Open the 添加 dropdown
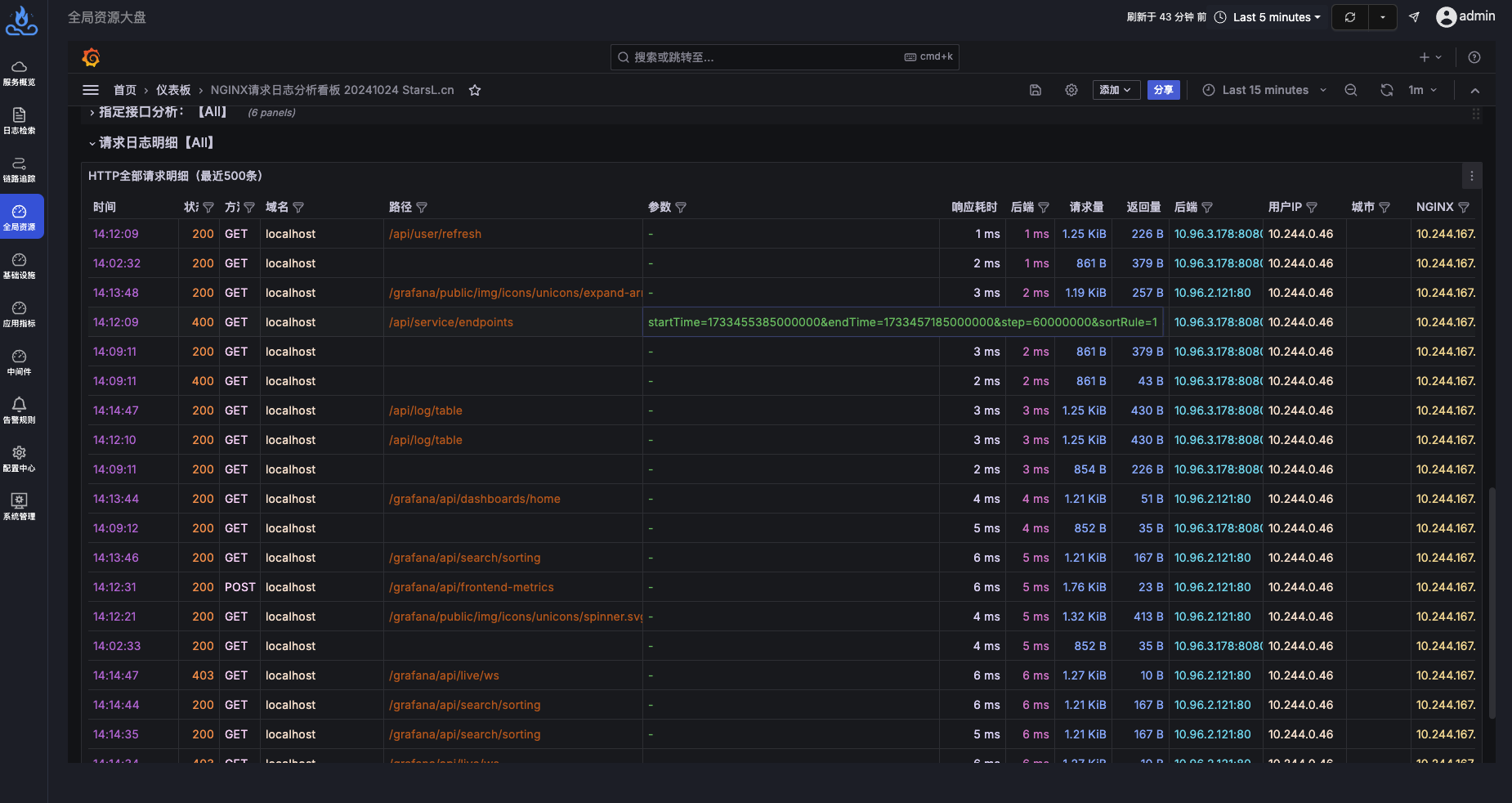This screenshot has height=803, width=1512. (1116, 90)
